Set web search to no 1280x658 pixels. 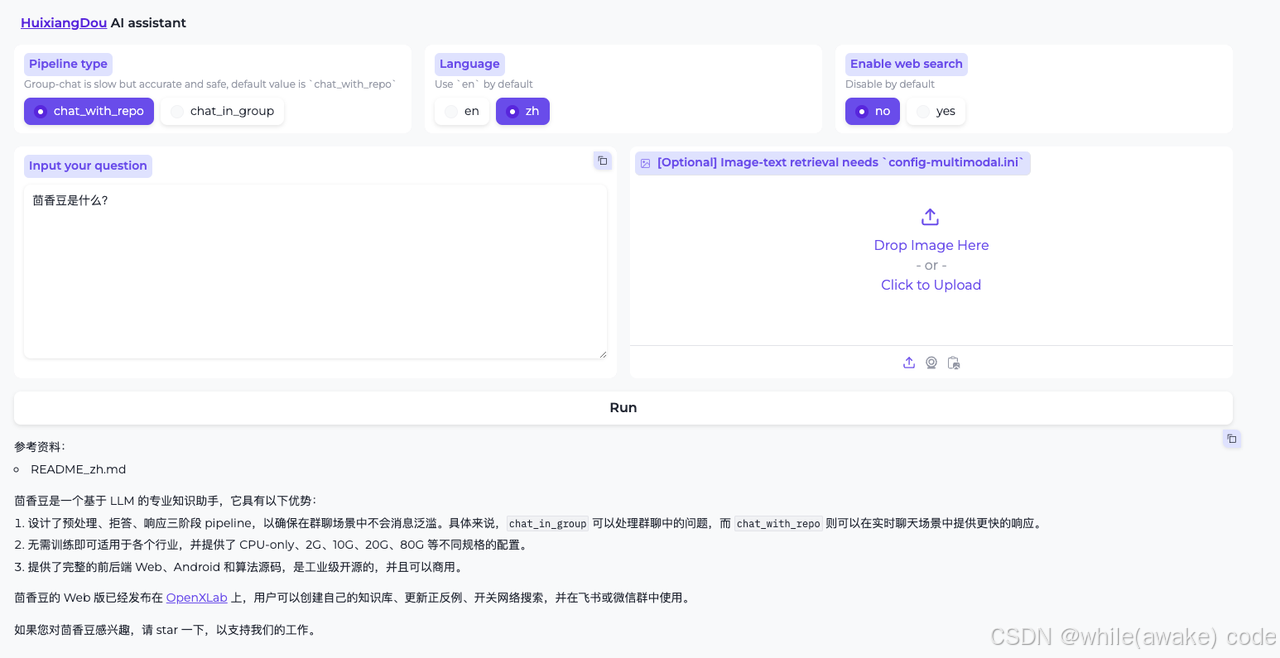coord(872,111)
